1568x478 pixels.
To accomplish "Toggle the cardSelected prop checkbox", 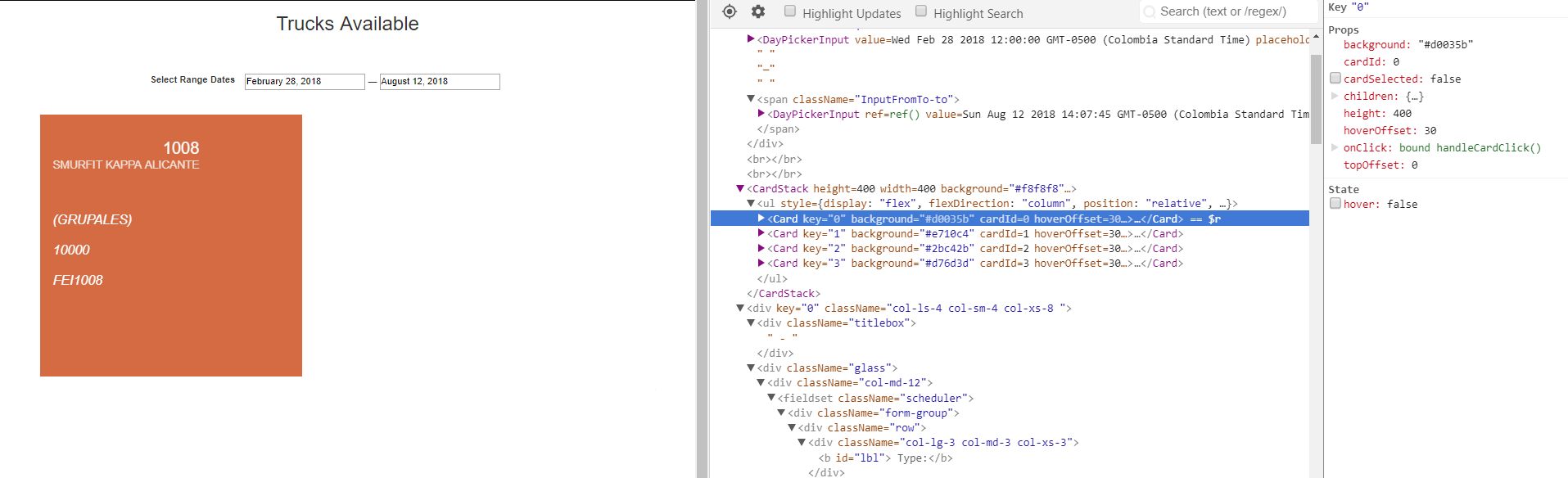I will click(1335, 78).
